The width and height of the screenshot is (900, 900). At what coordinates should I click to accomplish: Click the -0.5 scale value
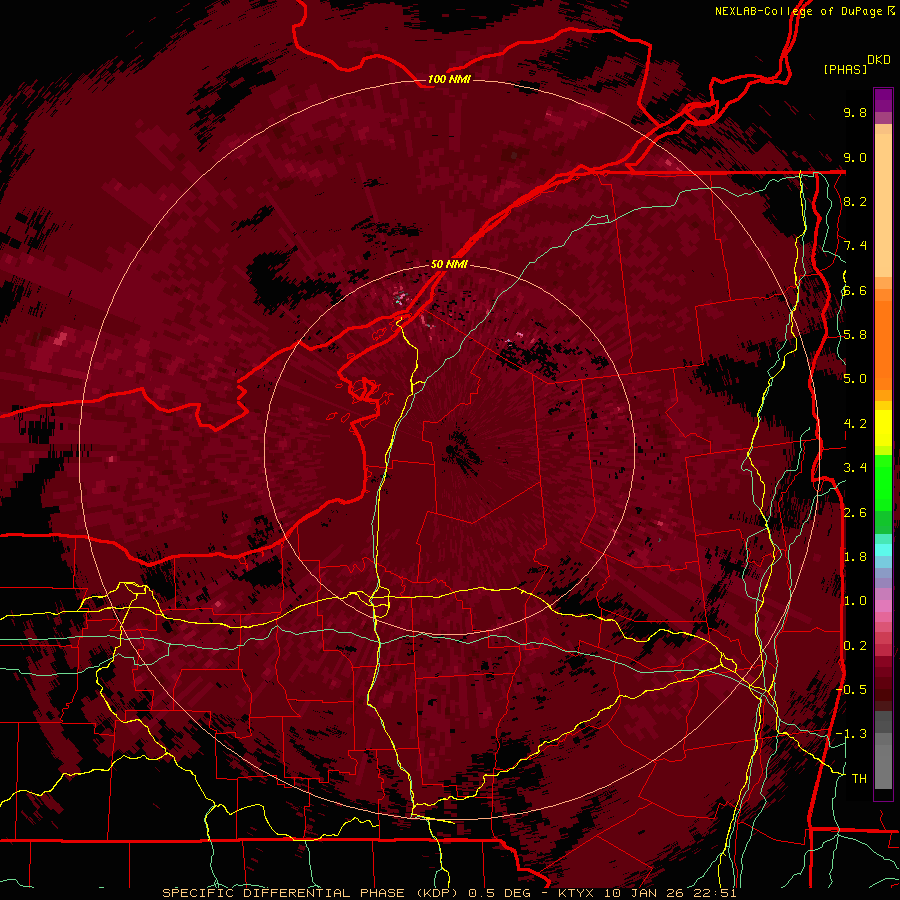(x=851, y=690)
